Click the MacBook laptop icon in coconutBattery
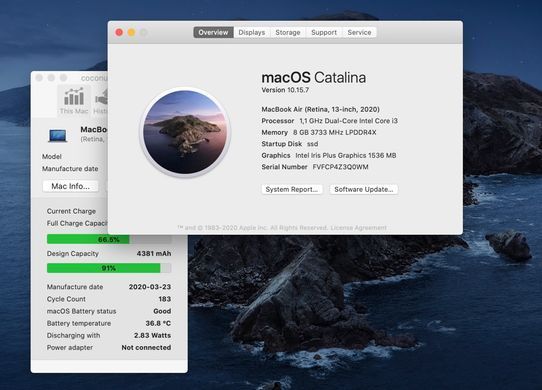 [57, 135]
